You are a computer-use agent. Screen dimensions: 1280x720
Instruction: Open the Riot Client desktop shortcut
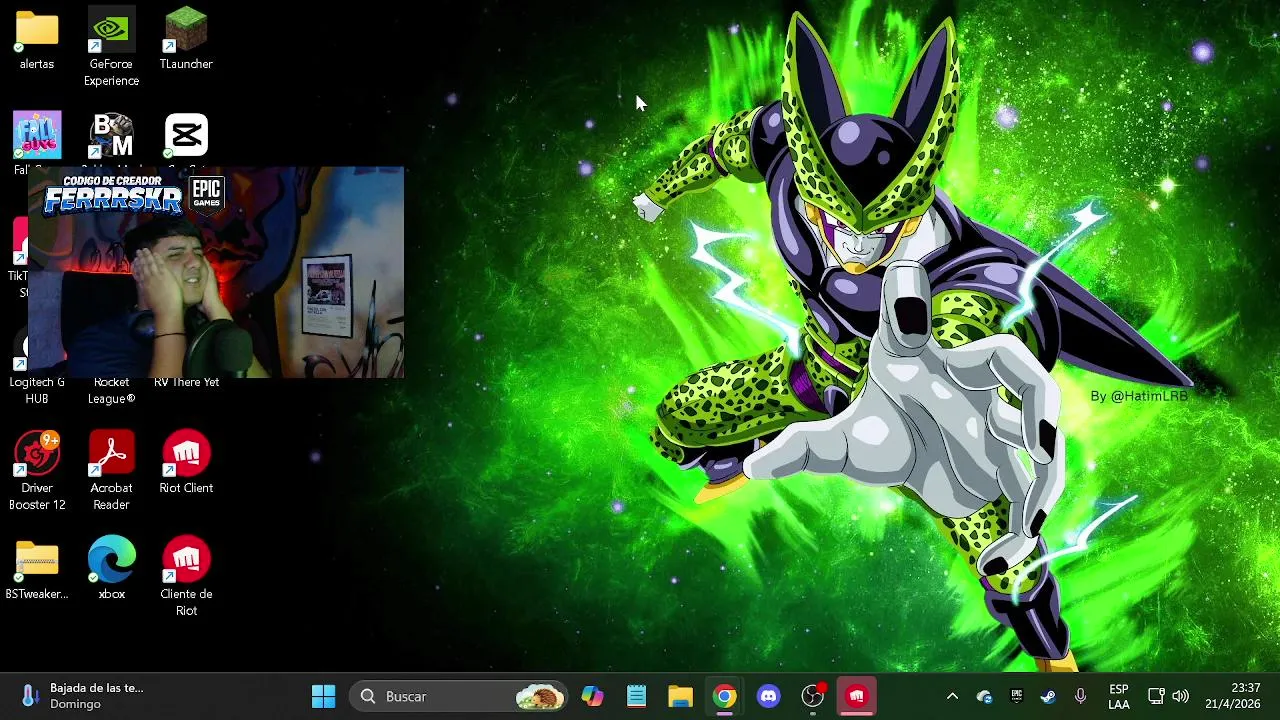tap(186, 462)
